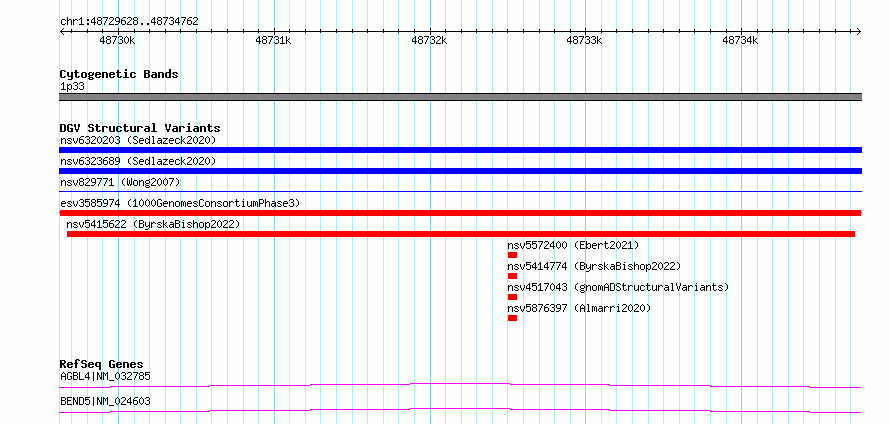Click the DGV Structural Variants track title
Viewport: 890px width, 424px height.
coord(140,128)
